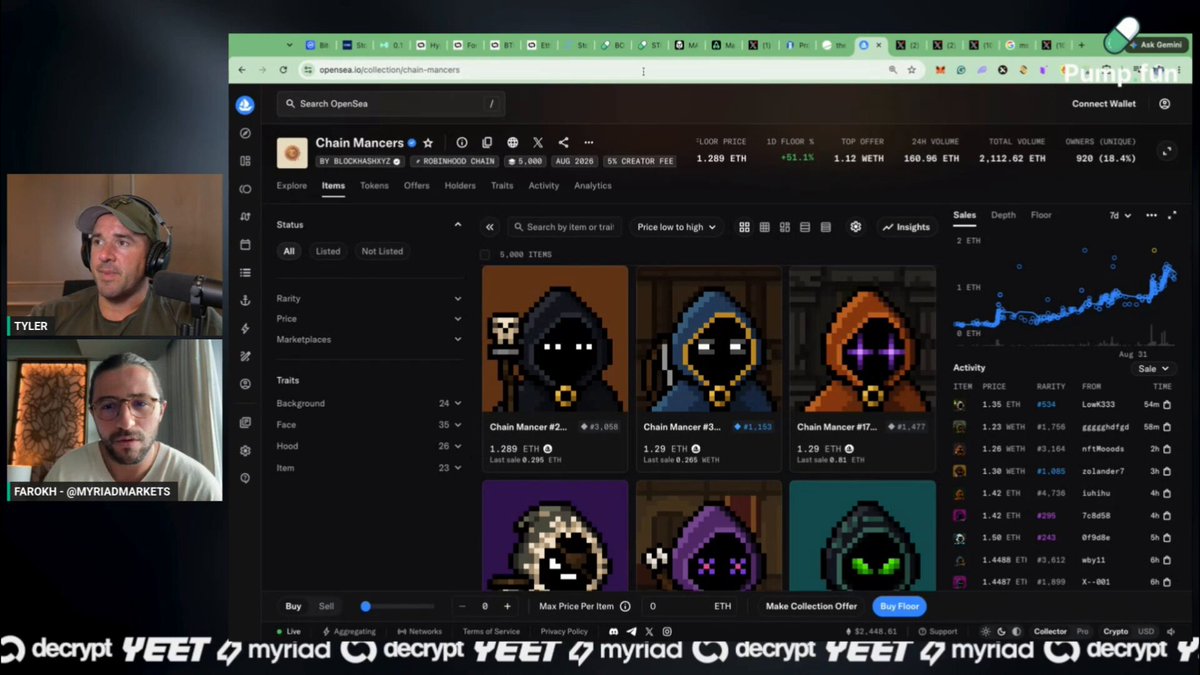This screenshot has width=1200, height=675.
Task: Open the collection info icon
Action: click(x=462, y=143)
